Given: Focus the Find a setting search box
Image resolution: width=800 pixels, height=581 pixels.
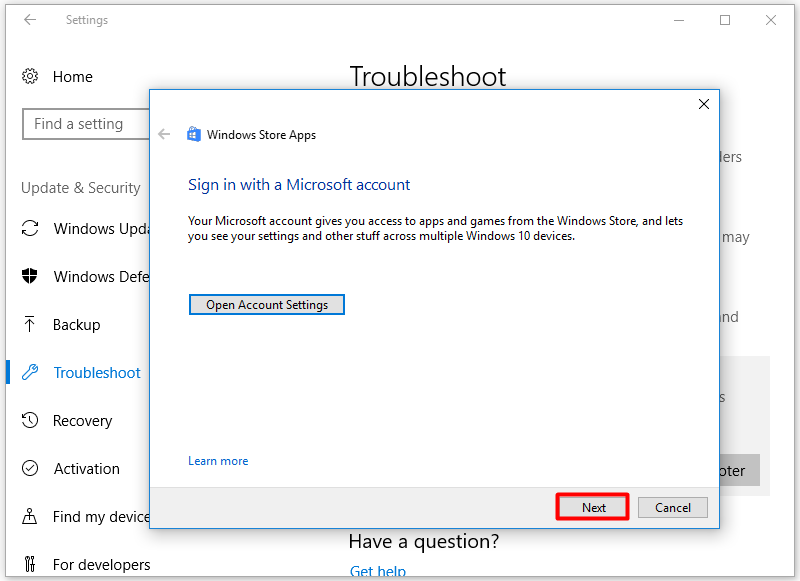Looking at the screenshot, I should point(86,123).
